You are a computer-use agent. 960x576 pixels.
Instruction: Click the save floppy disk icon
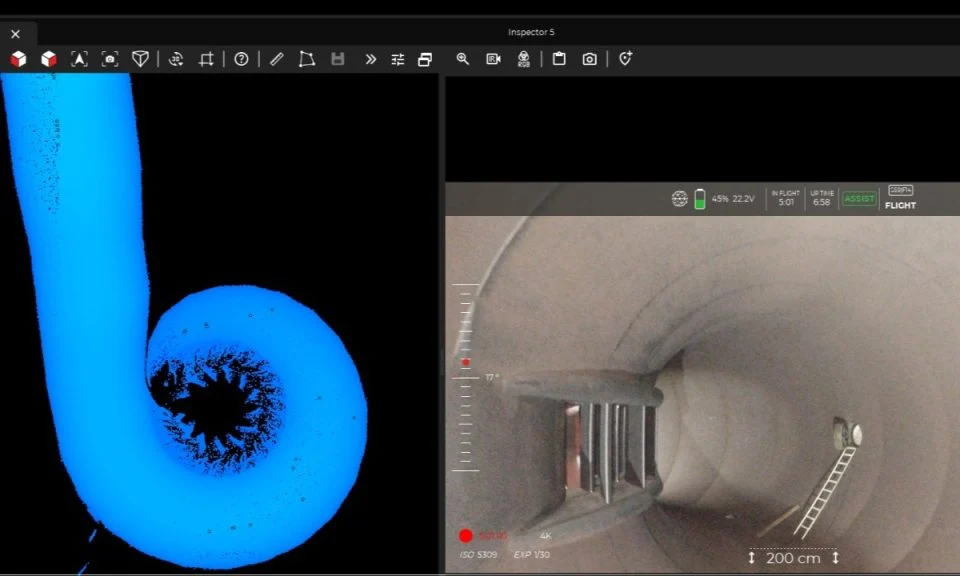[x=338, y=59]
